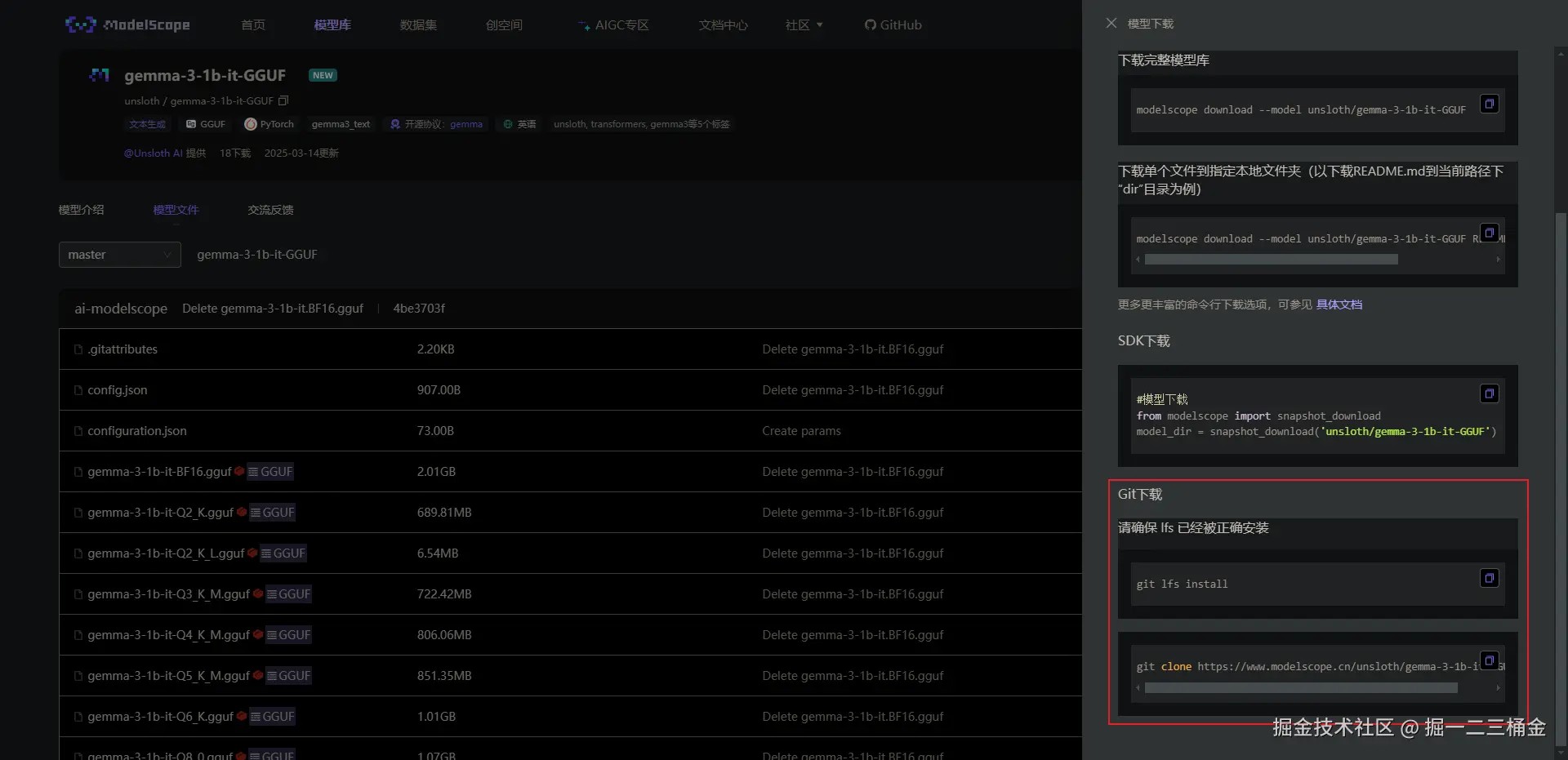Open the 具体文档 documentation link

[1339, 304]
